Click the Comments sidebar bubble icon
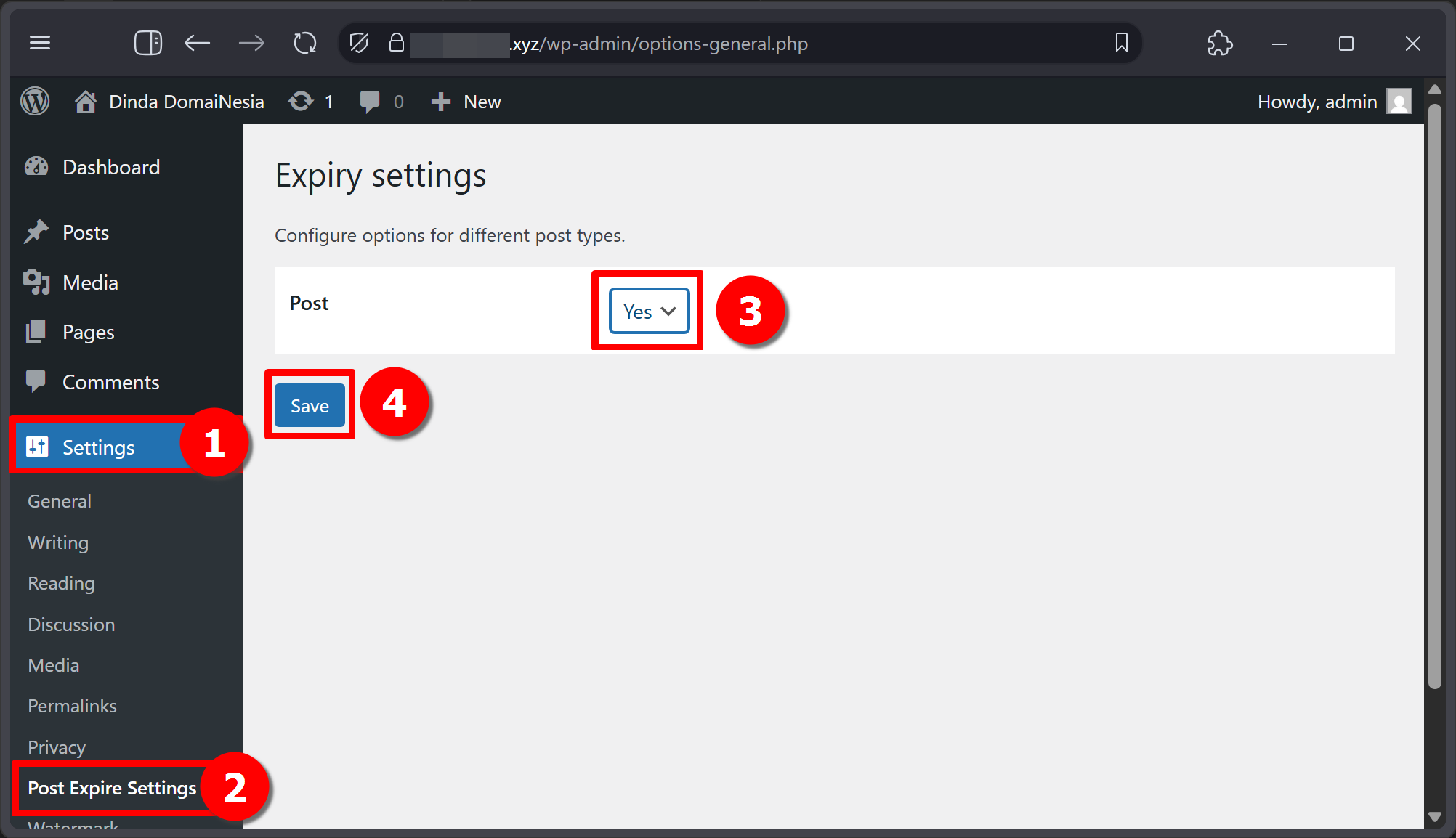The width and height of the screenshot is (1456, 838). tap(36, 381)
